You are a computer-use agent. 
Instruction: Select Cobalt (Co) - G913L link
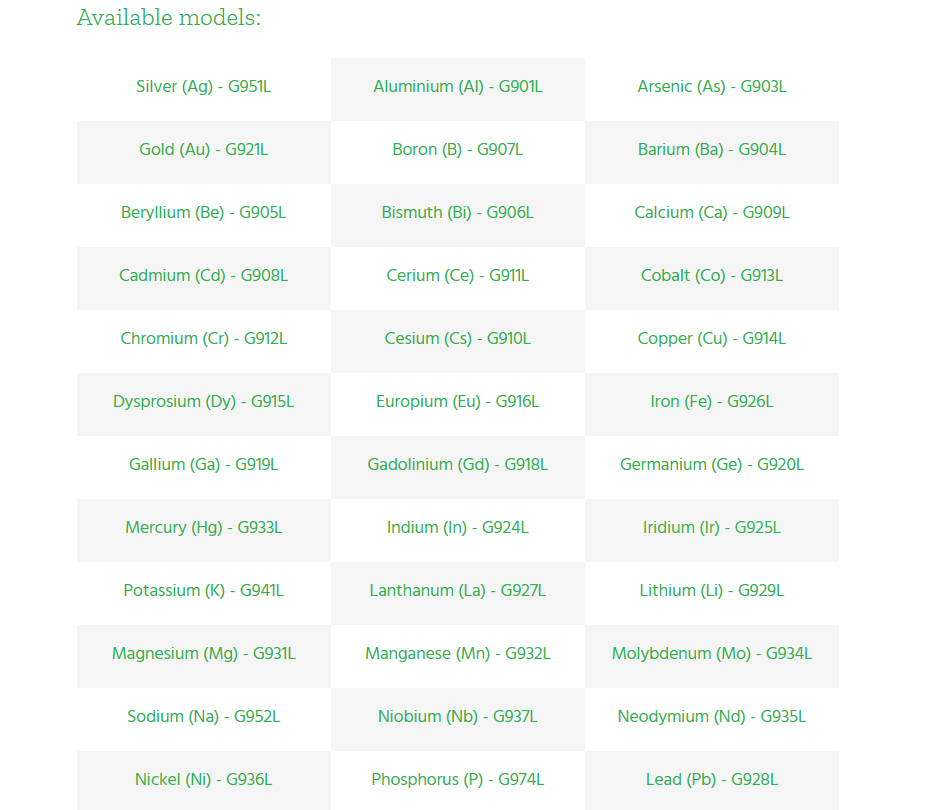[x=712, y=276]
